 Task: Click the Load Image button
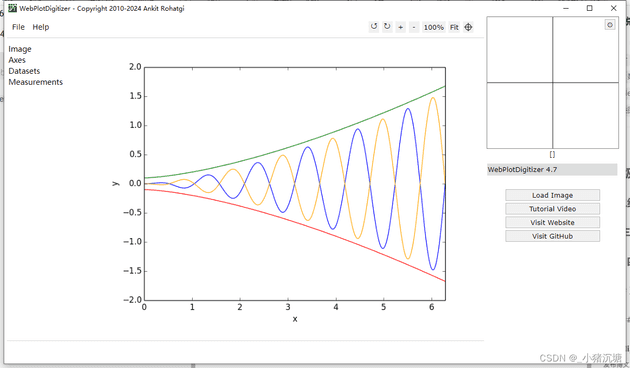click(552, 195)
